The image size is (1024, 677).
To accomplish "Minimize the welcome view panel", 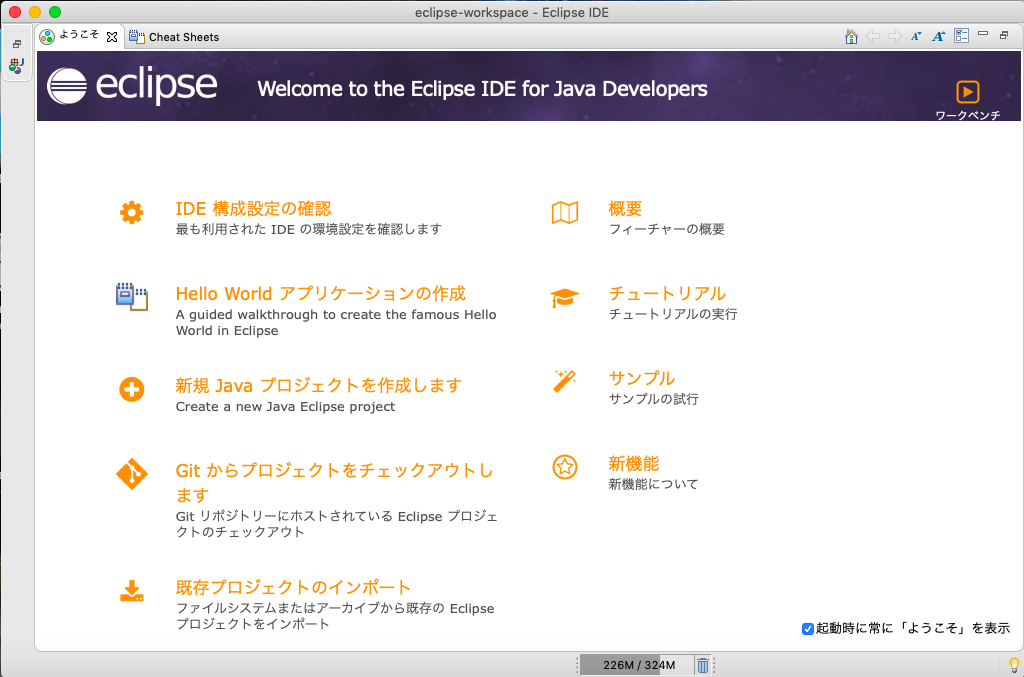I will tap(983, 35).
